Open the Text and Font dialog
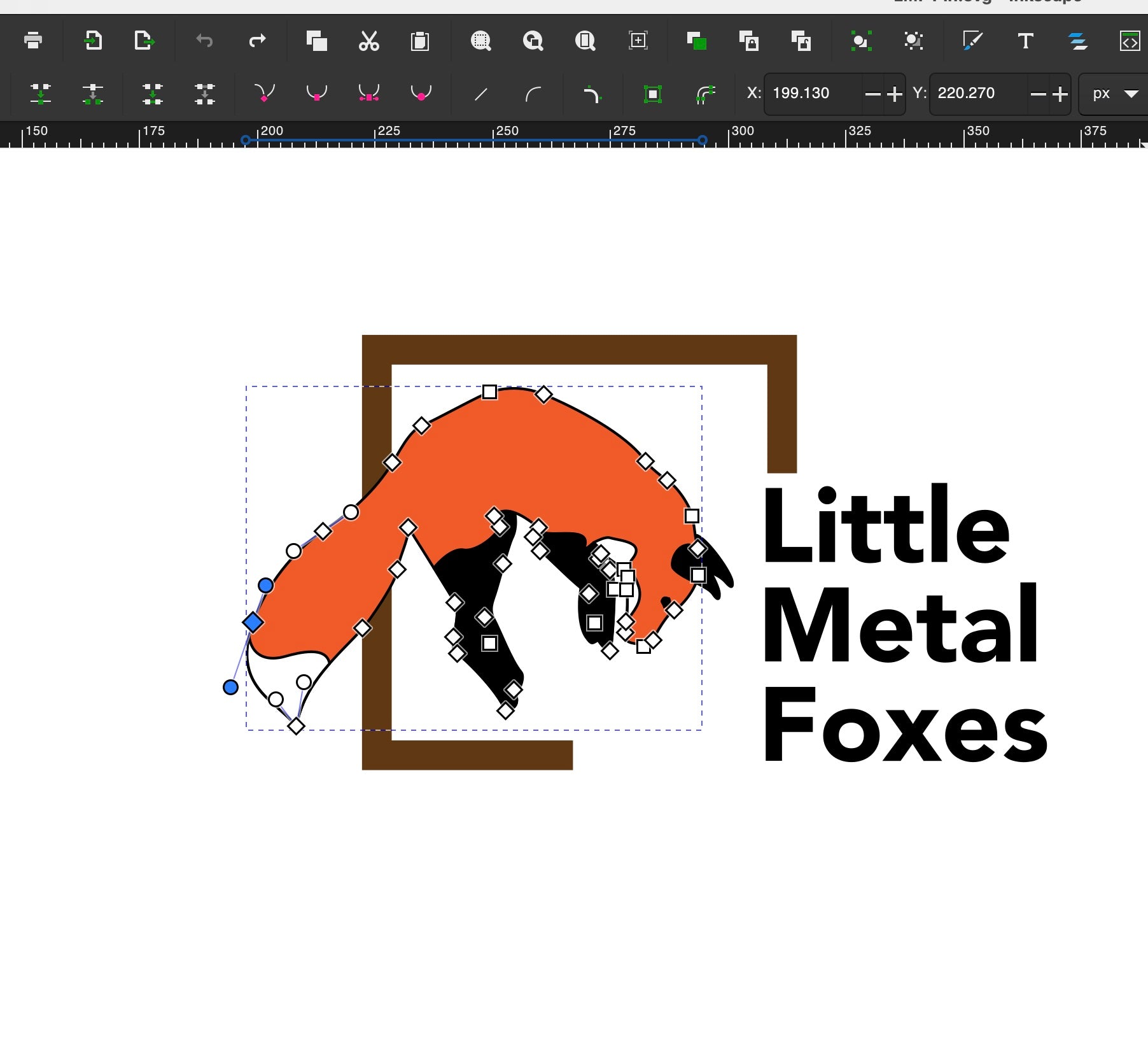 click(x=1025, y=41)
